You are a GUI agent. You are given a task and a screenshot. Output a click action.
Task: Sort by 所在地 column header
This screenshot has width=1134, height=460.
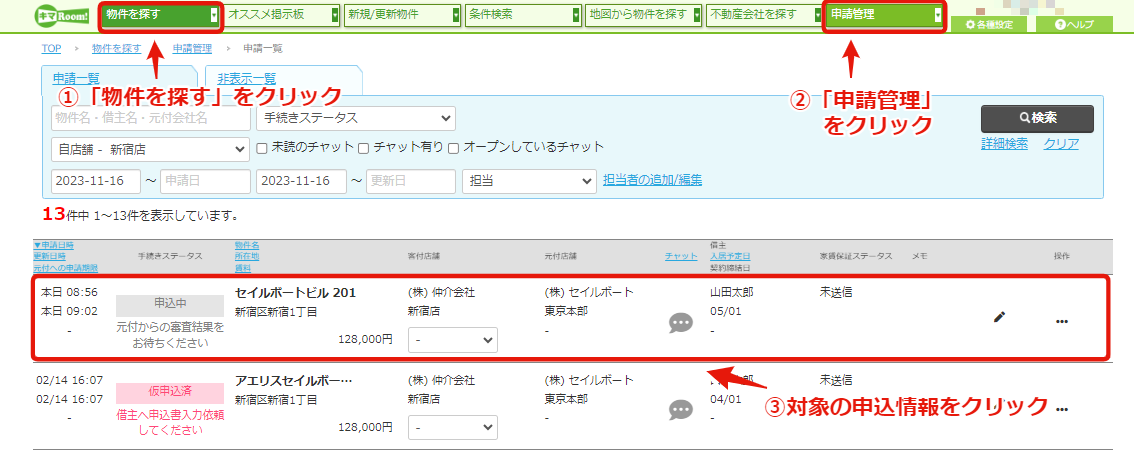[247, 256]
